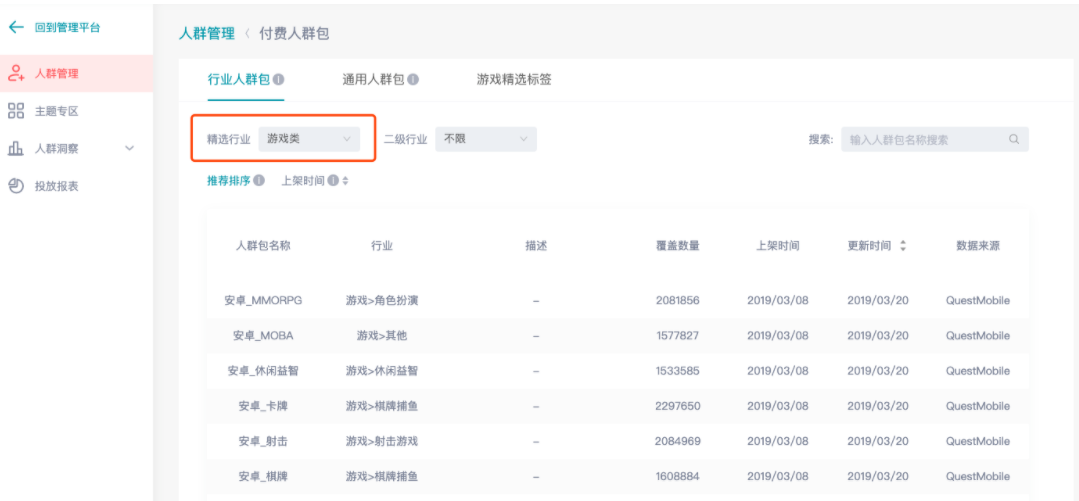Image resolution: width=1079 pixels, height=501 pixels.
Task: Select the 安卓_MOBA row name
Action: tap(263, 336)
